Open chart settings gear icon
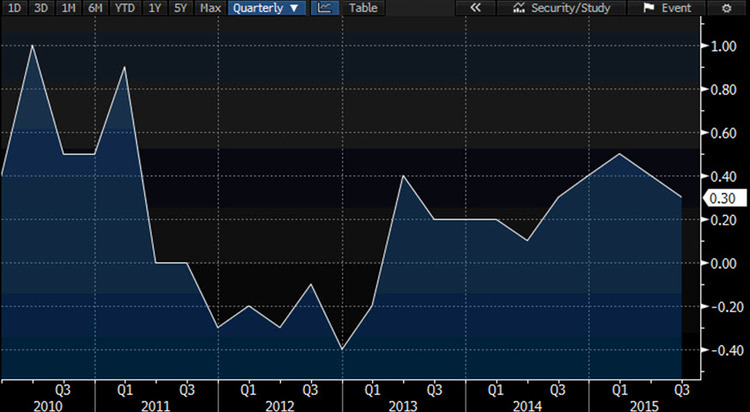The width and height of the screenshot is (750, 412). (x=726, y=8)
